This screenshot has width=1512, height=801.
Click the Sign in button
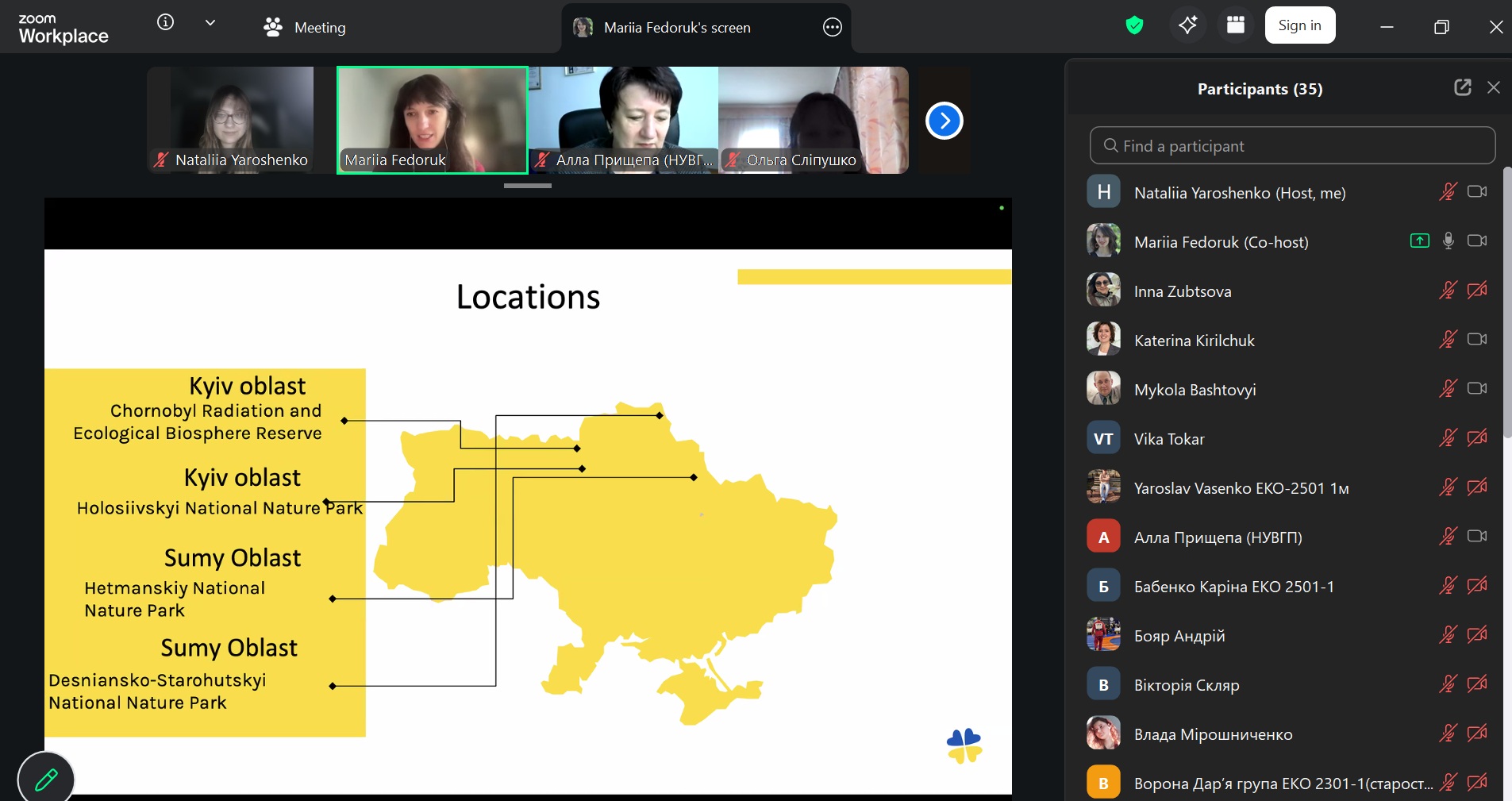pos(1299,25)
